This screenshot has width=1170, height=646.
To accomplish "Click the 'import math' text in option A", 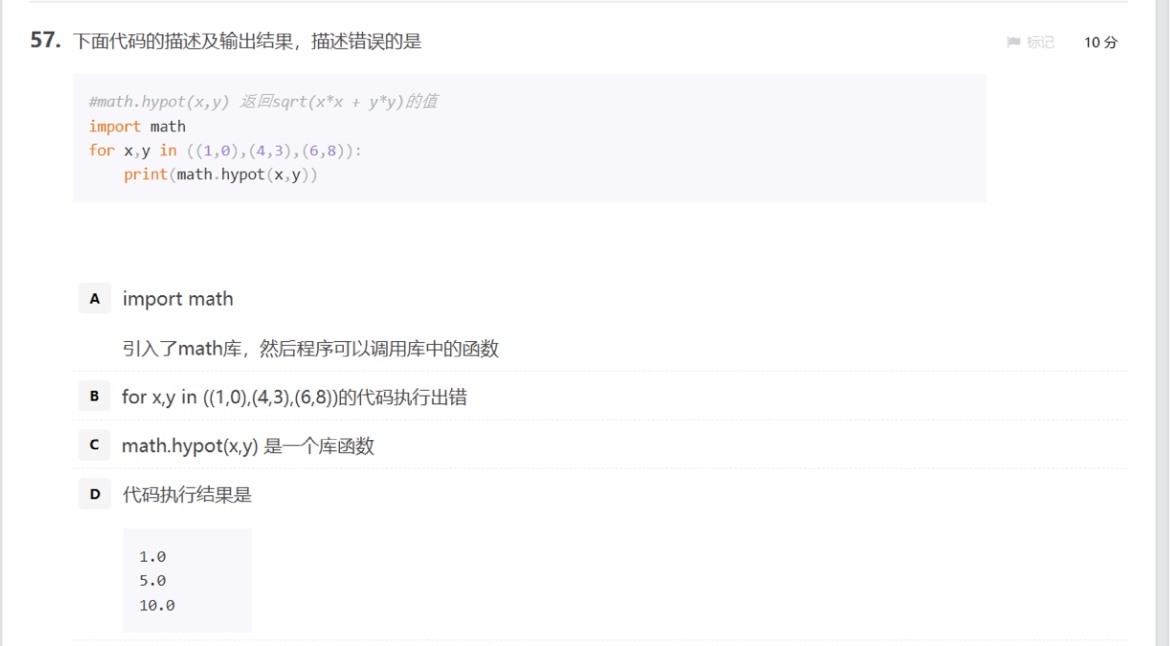I will [x=178, y=299].
